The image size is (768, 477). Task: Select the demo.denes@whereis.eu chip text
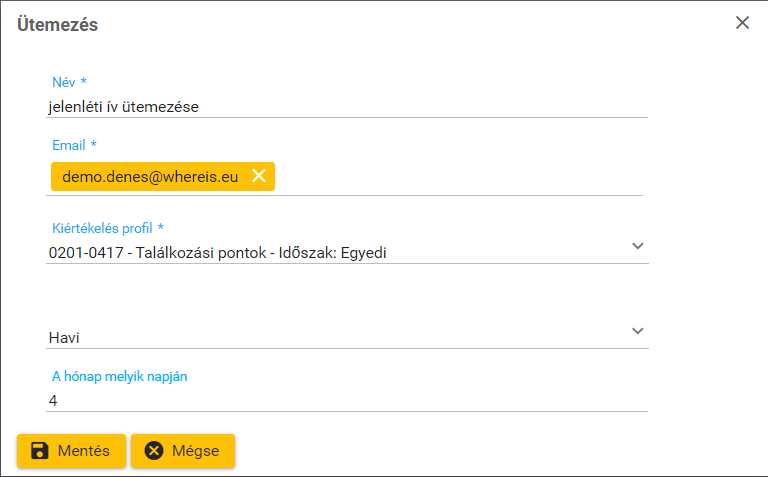150,177
